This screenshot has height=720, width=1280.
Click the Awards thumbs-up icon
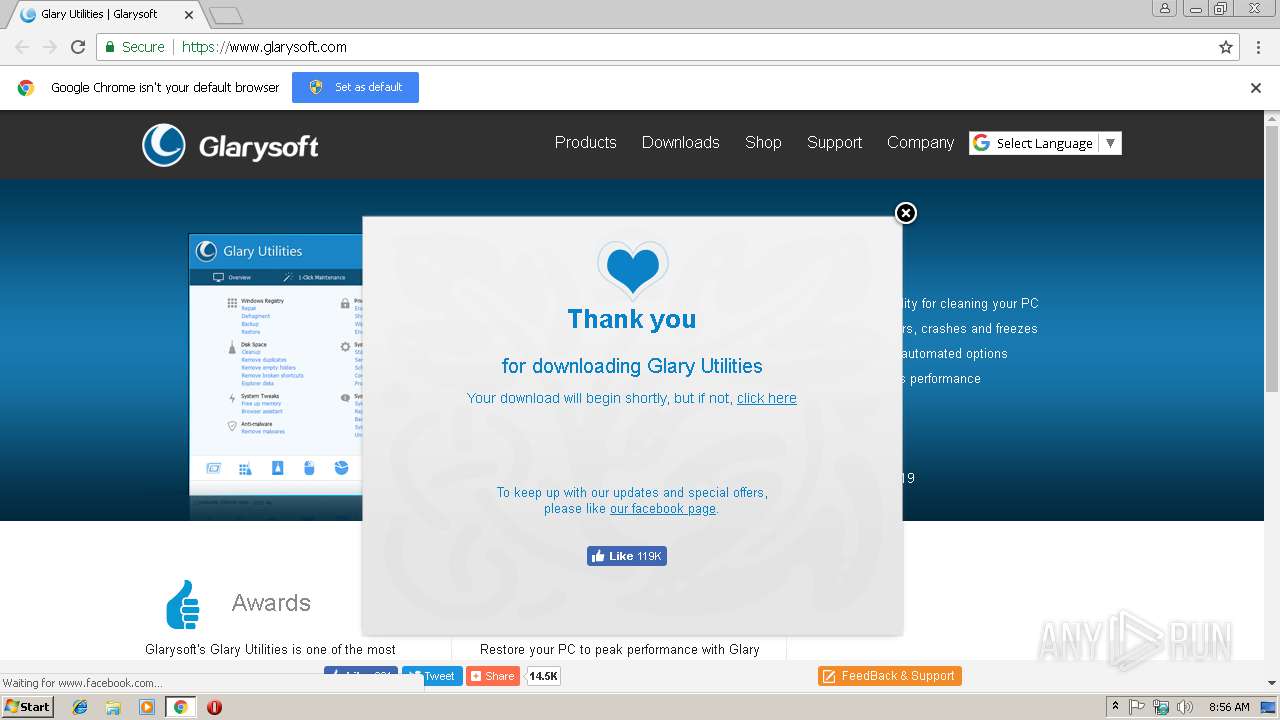pyautogui.click(x=184, y=604)
